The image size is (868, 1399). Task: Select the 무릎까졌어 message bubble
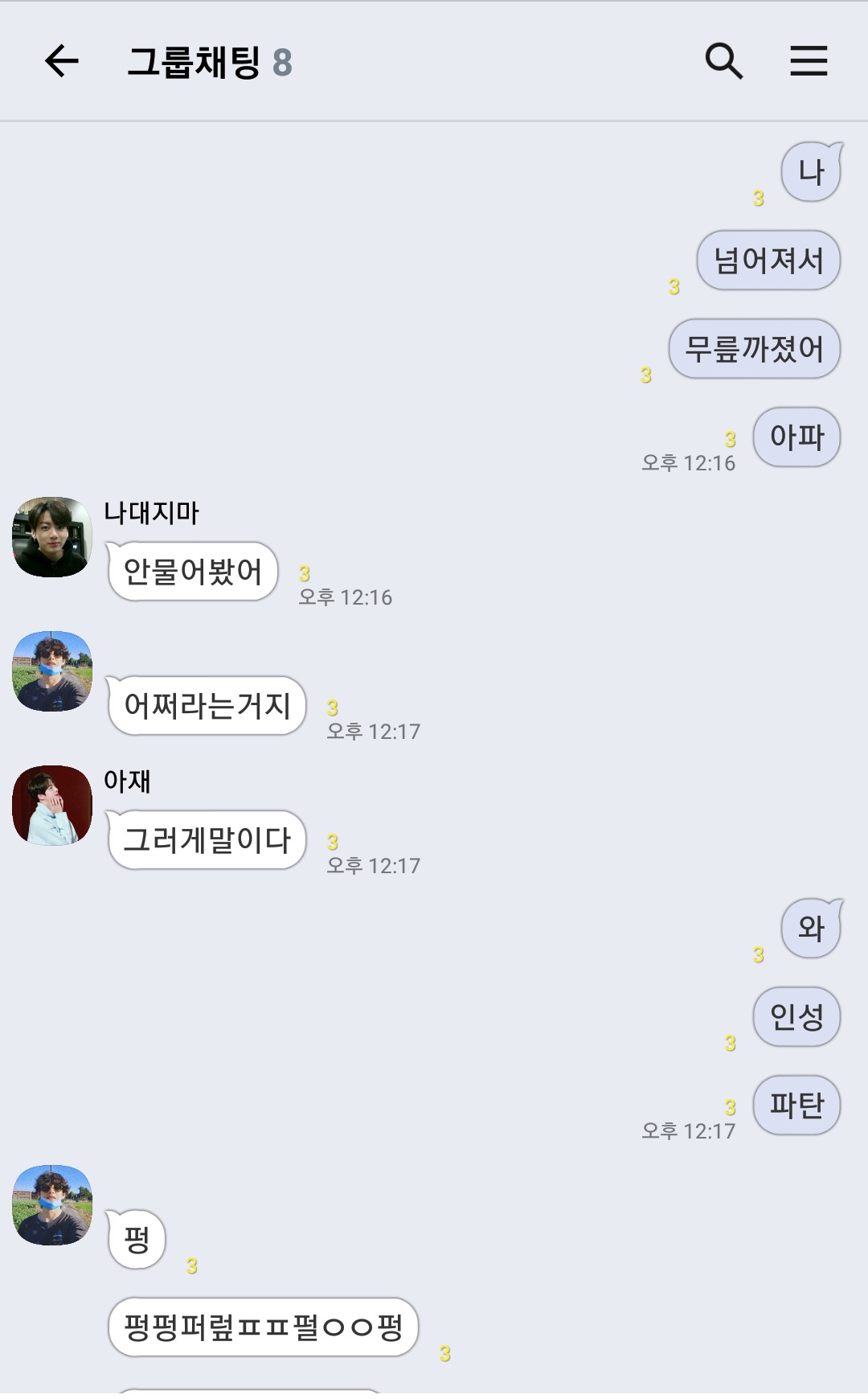point(754,349)
